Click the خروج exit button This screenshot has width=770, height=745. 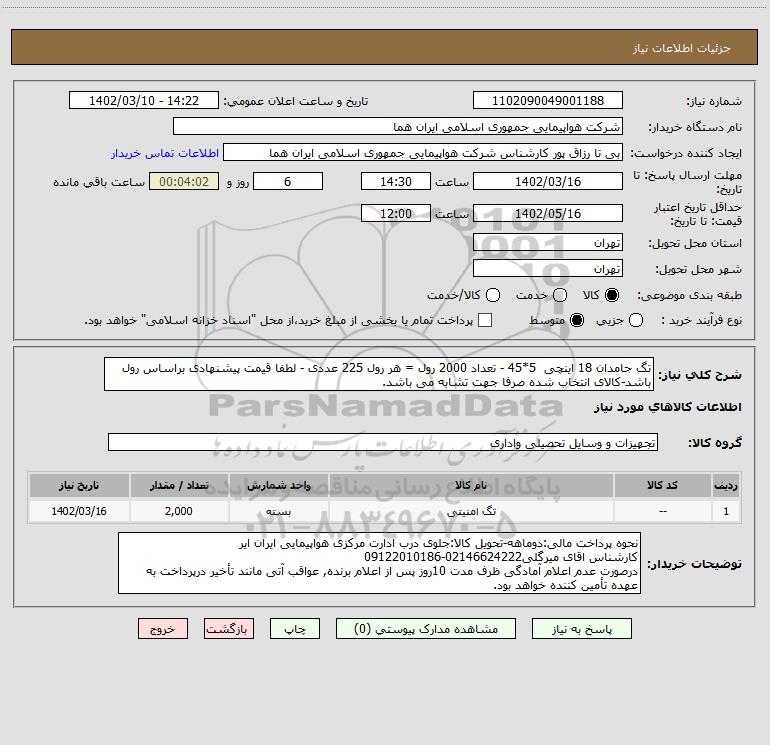163,629
